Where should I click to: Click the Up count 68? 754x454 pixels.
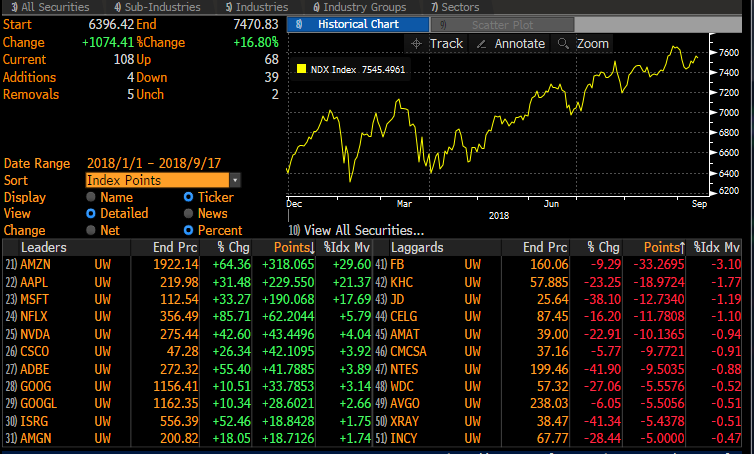pyautogui.click(x=271, y=59)
